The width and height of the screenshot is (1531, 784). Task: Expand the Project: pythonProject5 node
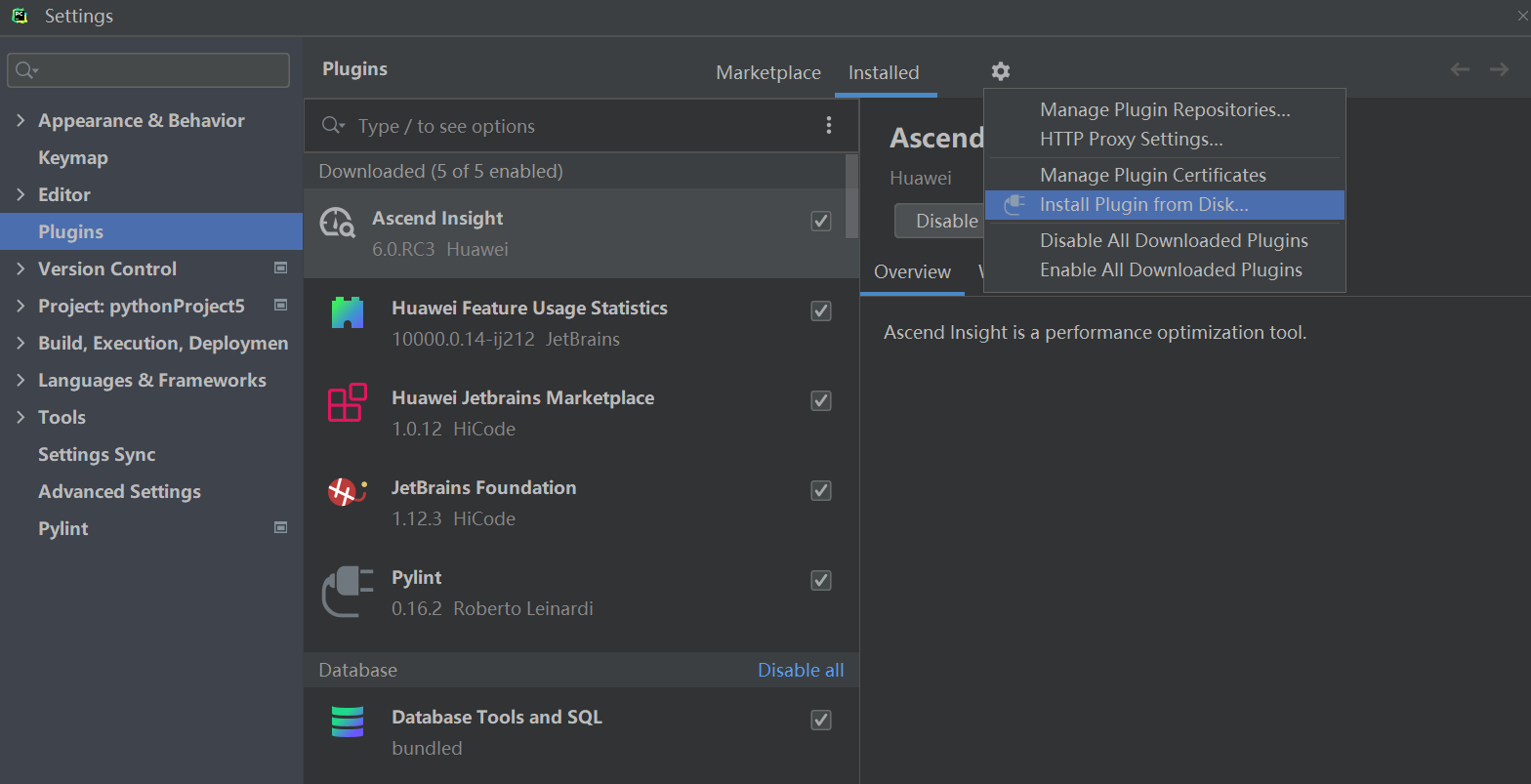coord(21,306)
